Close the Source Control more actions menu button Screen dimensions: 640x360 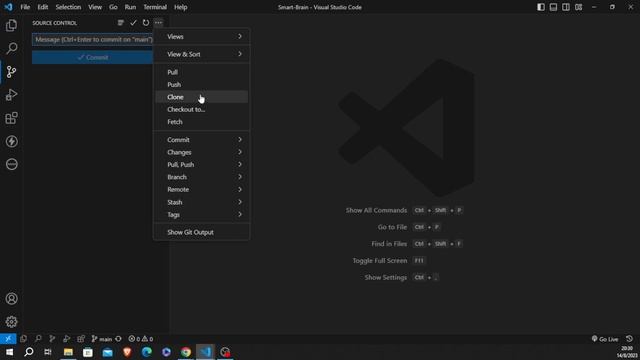[158, 23]
